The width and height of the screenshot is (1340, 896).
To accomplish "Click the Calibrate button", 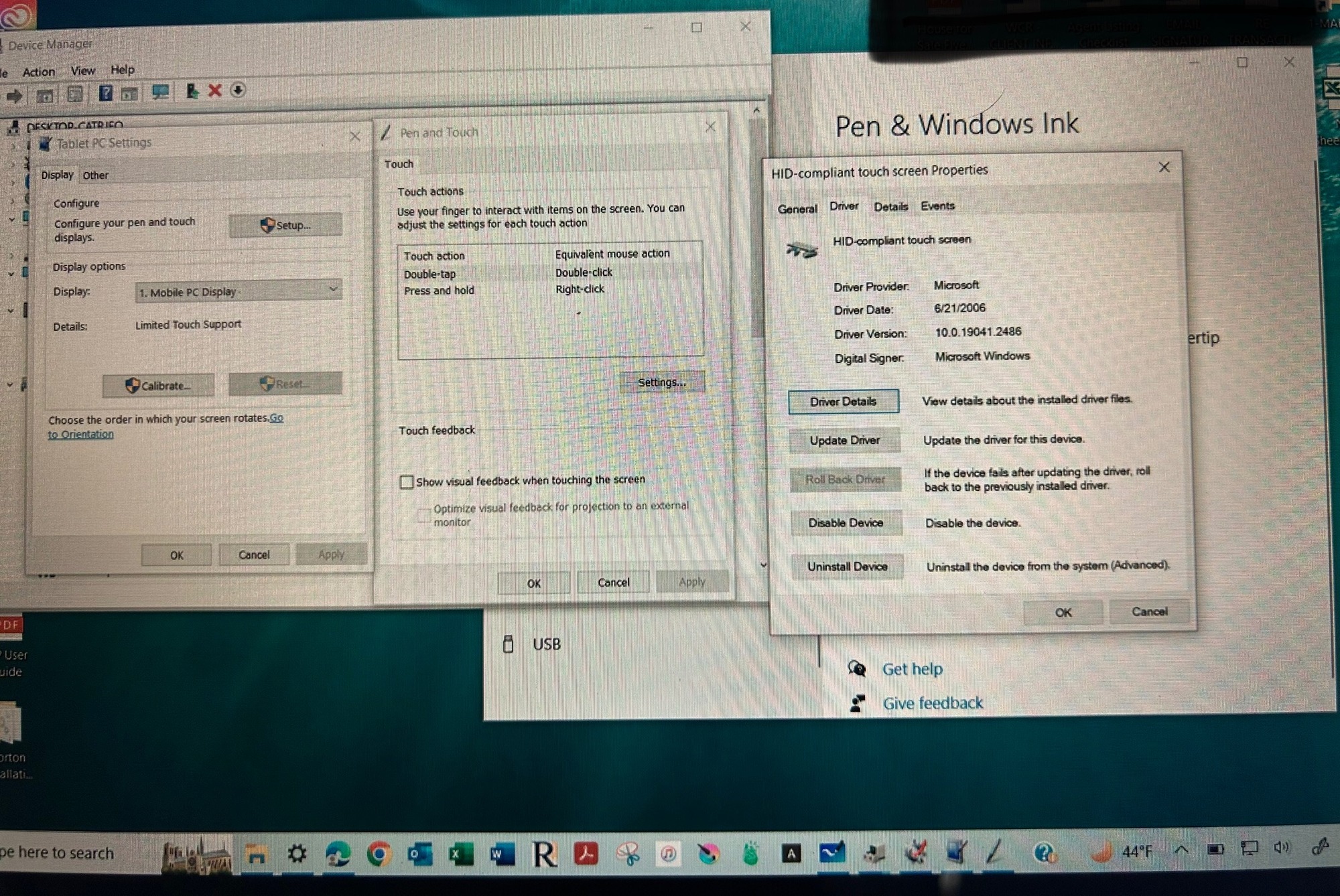I will click(x=158, y=386).
